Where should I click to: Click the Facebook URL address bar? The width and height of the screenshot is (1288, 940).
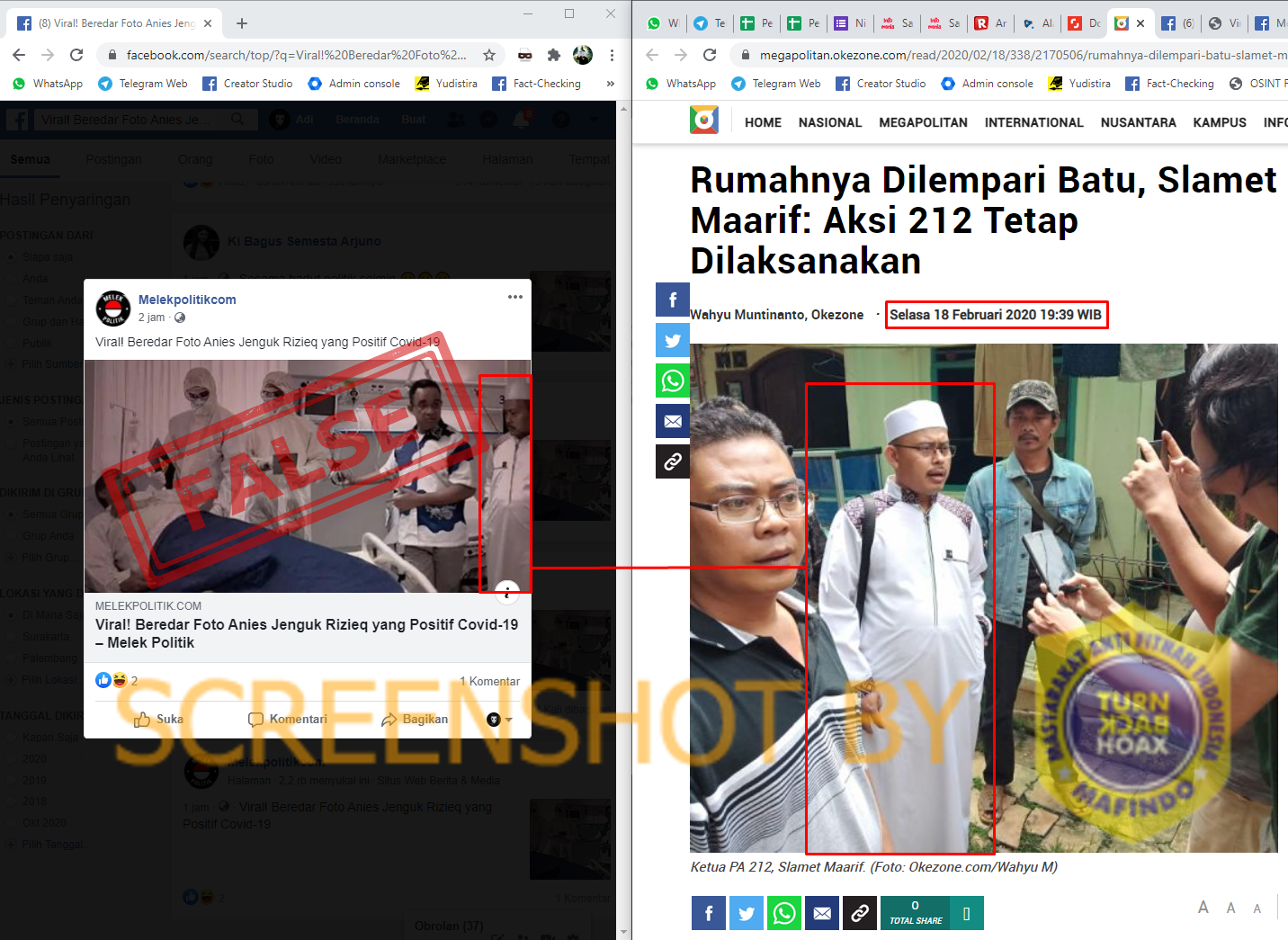pyautogui.click(x=296, y=55)
